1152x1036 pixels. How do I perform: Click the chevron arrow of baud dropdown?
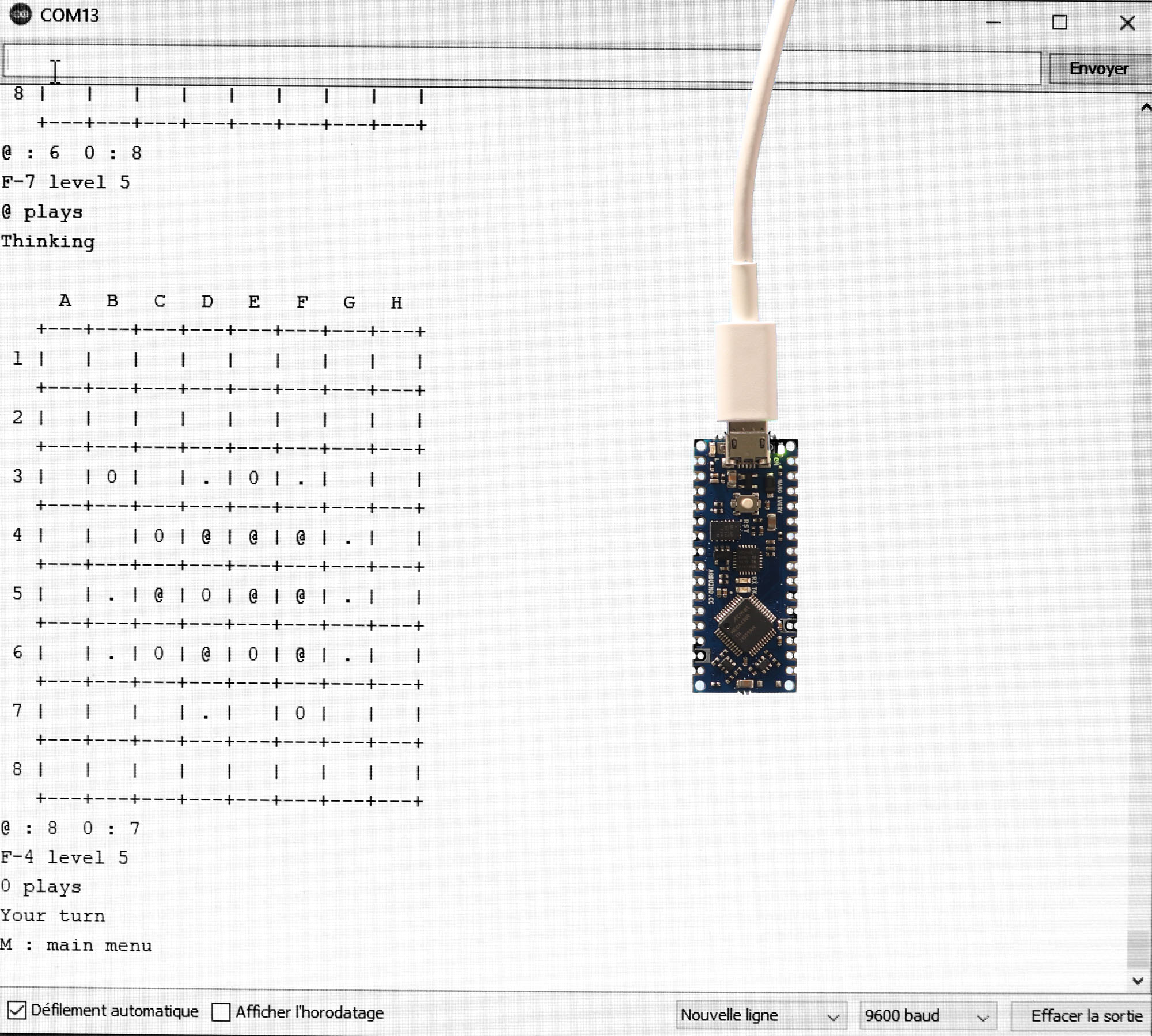click(x=983, y=1018)
